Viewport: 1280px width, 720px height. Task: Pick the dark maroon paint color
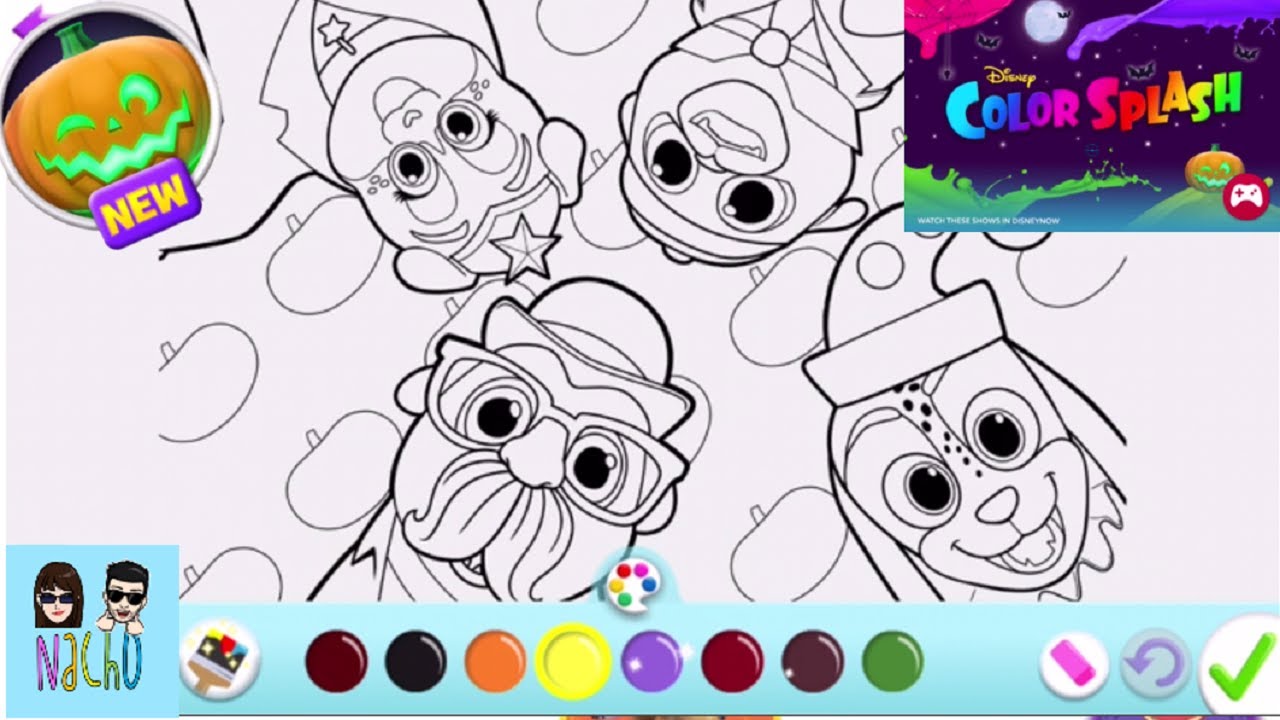click(x=336, y=661)
